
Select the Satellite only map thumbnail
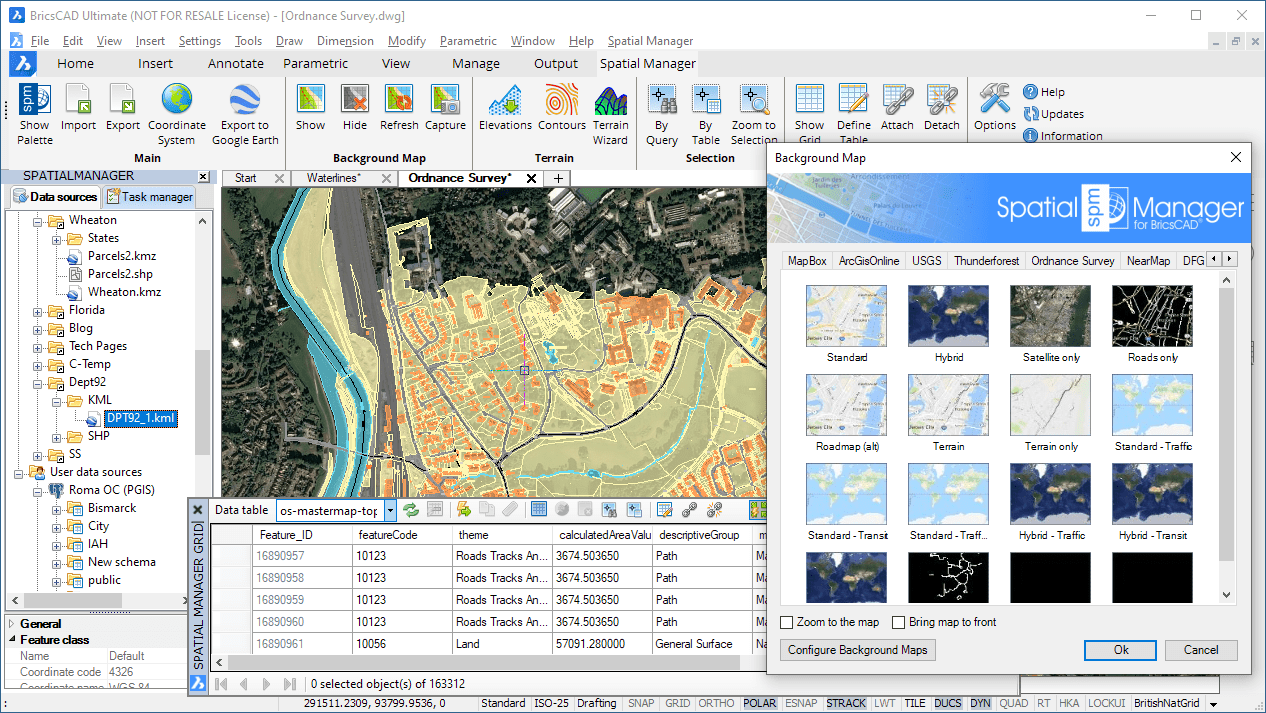click(x=1051, y=316)
